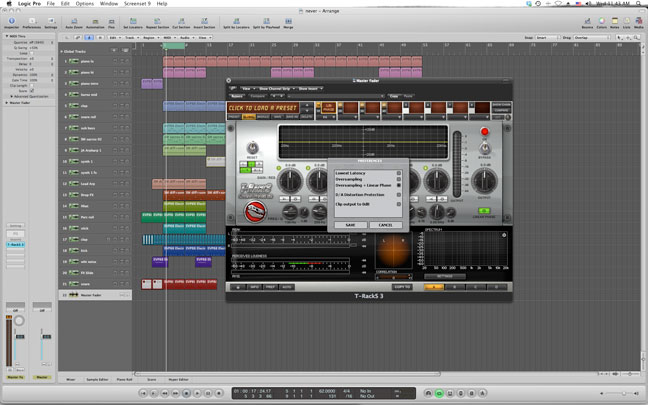Viewport: 648px width, 405px height.
Task: Click the Repeat Section icon
Action: [x=157, y=22]
